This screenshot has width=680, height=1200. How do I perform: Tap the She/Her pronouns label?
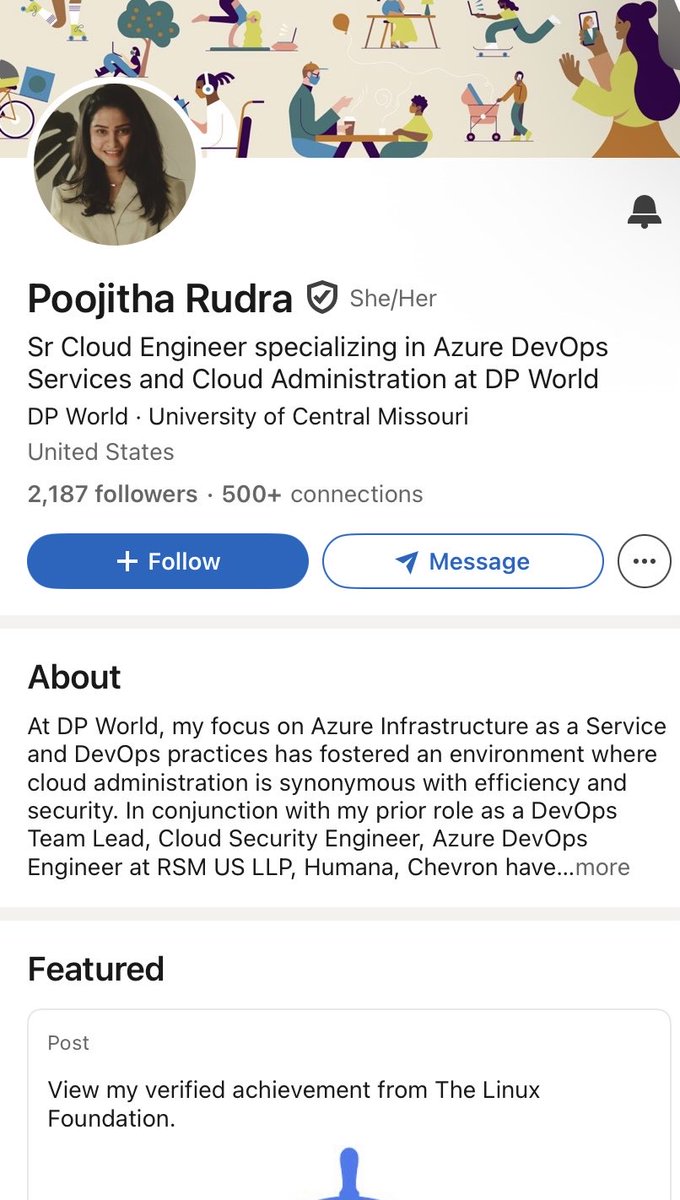pyautogui.click(x=393, y=298)
